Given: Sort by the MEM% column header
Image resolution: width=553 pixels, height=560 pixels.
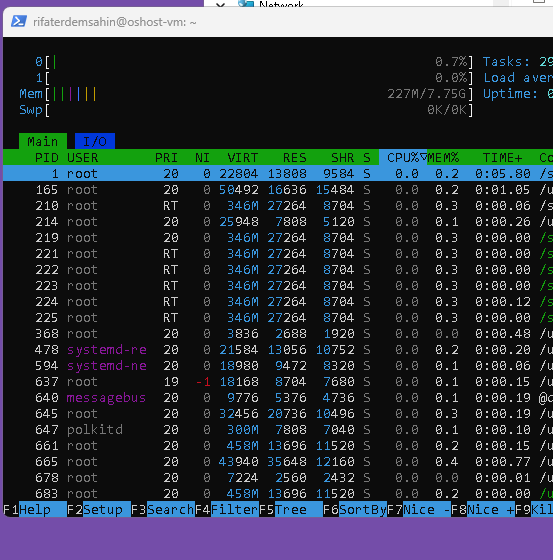Looking at the screenshot, I should [x=443, y=157].
